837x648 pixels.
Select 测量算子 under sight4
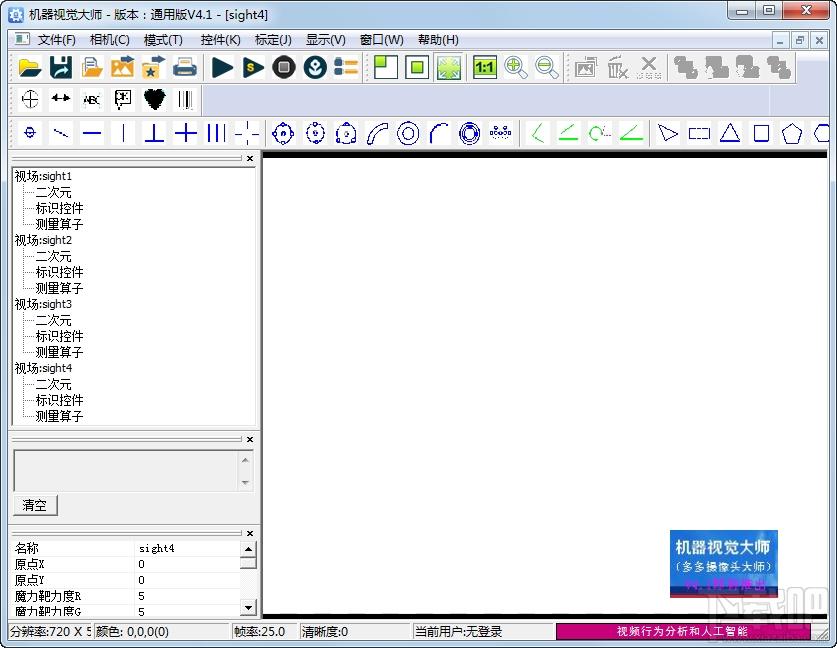59,416
